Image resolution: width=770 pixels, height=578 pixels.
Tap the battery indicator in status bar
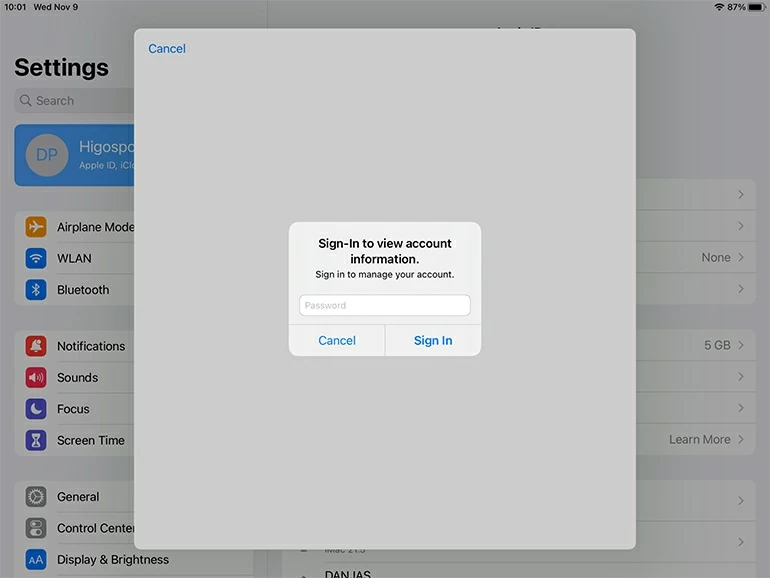point(756,7)
